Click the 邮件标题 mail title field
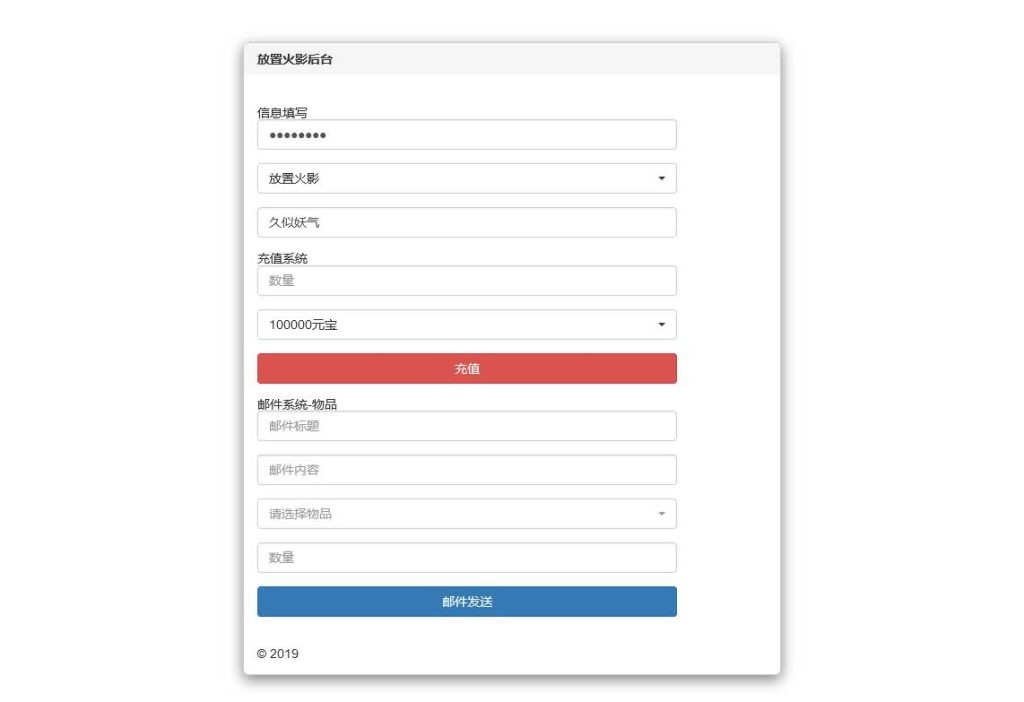Viewport: 1024px width, 702px height. 466,425
